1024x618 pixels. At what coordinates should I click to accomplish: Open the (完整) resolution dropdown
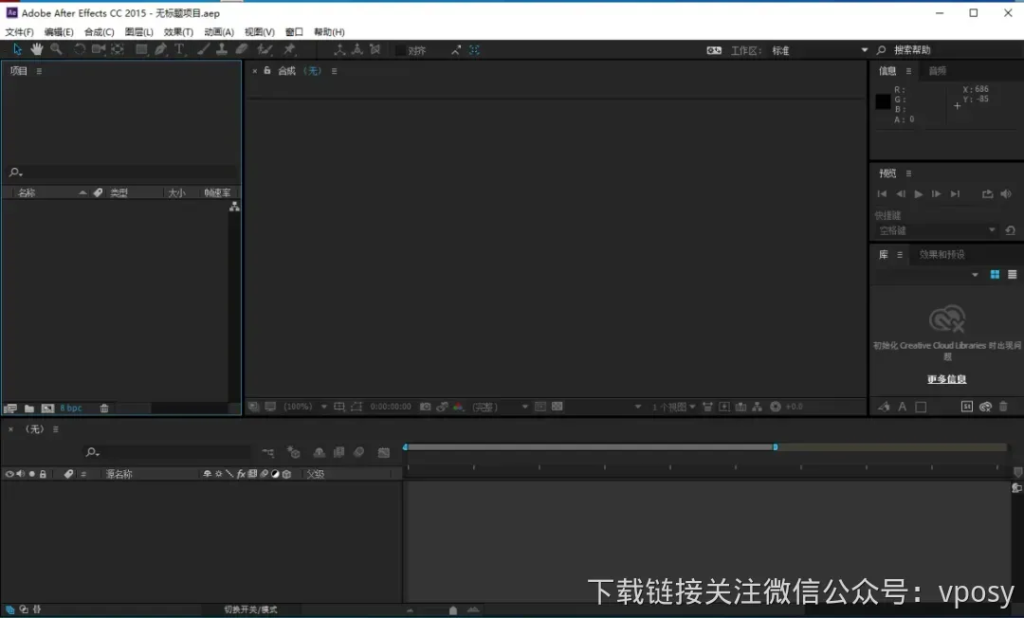[500, 407]
